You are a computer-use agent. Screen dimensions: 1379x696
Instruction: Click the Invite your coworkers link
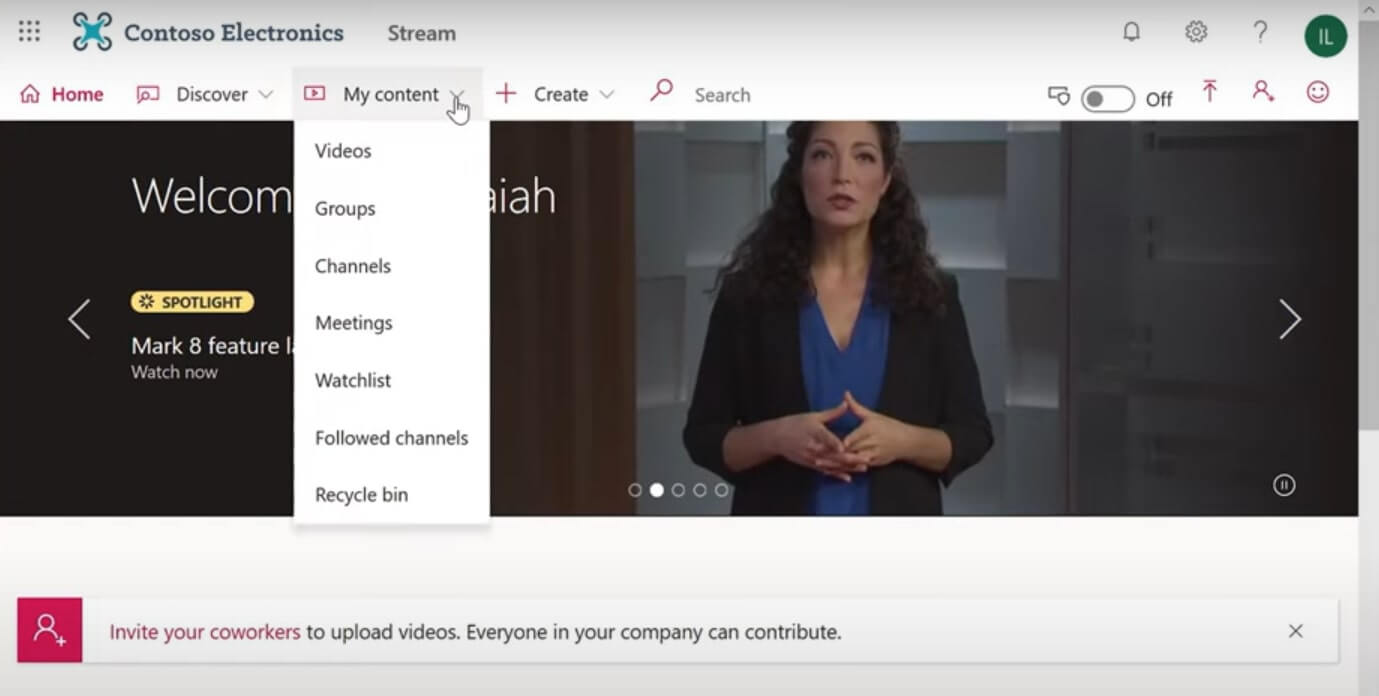(x=205, y=632)
